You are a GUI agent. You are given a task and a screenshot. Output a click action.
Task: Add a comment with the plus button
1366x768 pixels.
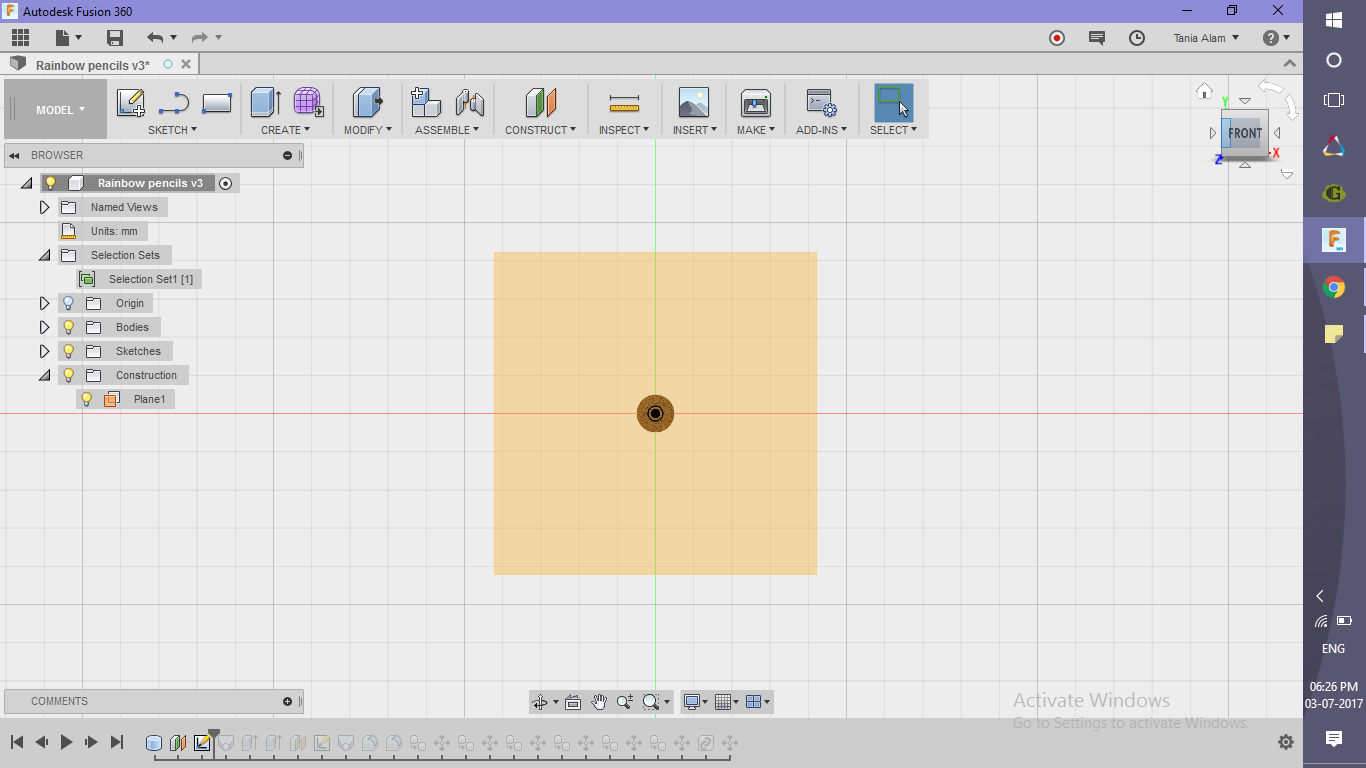[x=288, y=701]
